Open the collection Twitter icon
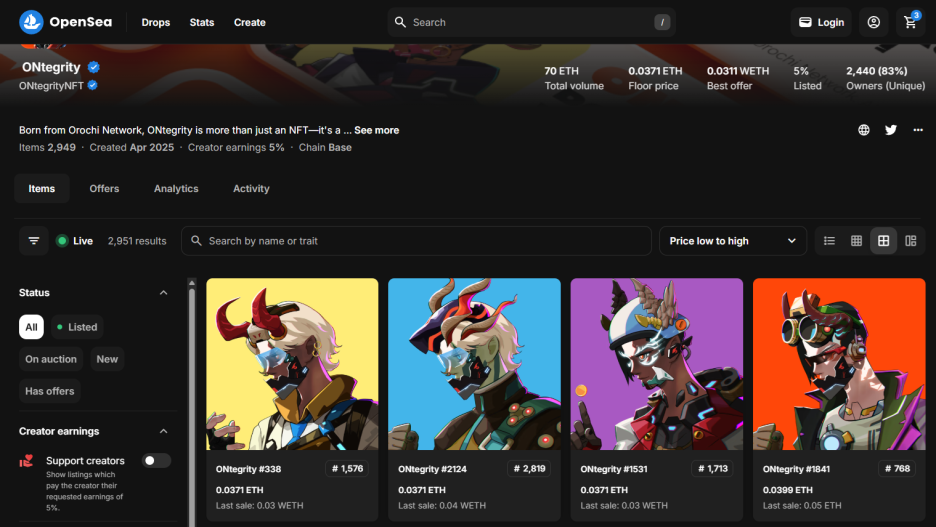Screen dimensions: 936x527 [x=891, y=130]
